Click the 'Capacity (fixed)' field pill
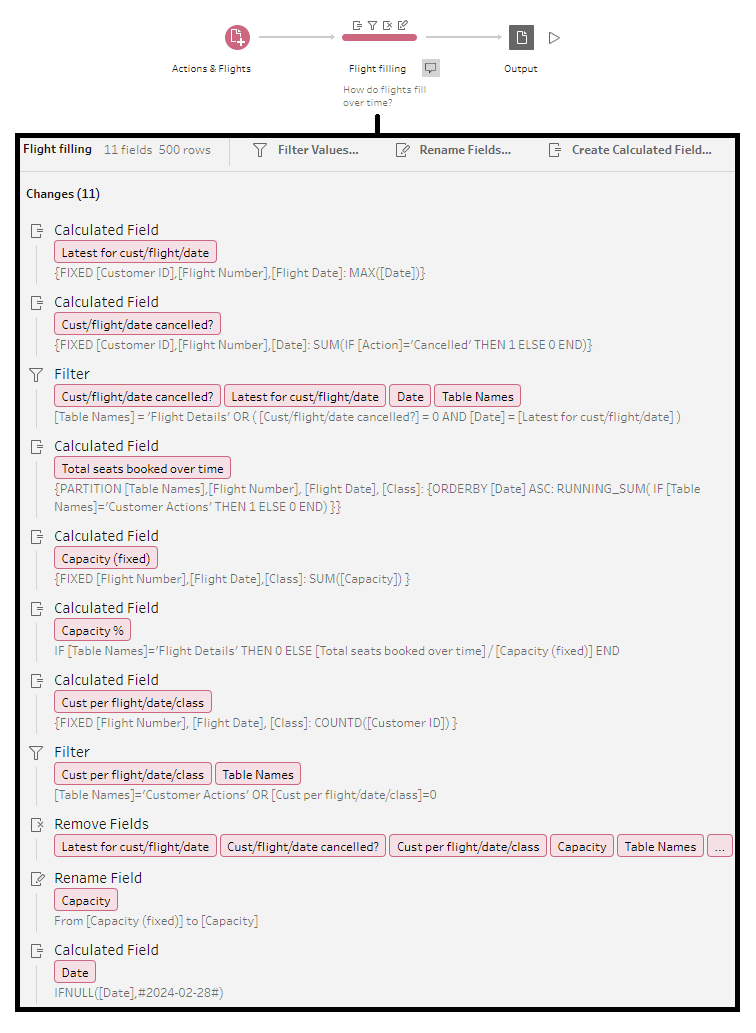This screenshot has height=1033, width=756. [106, 559]
